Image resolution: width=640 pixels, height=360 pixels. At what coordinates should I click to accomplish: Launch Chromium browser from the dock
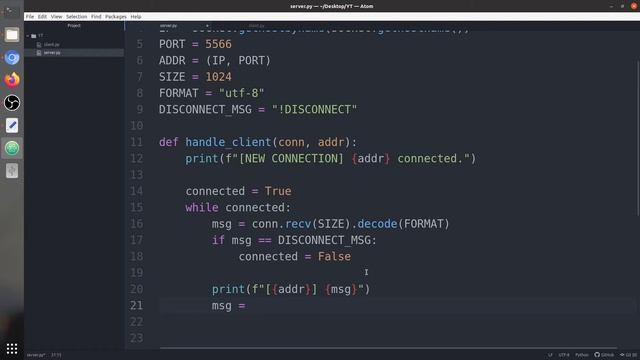[x=12, y=58]
